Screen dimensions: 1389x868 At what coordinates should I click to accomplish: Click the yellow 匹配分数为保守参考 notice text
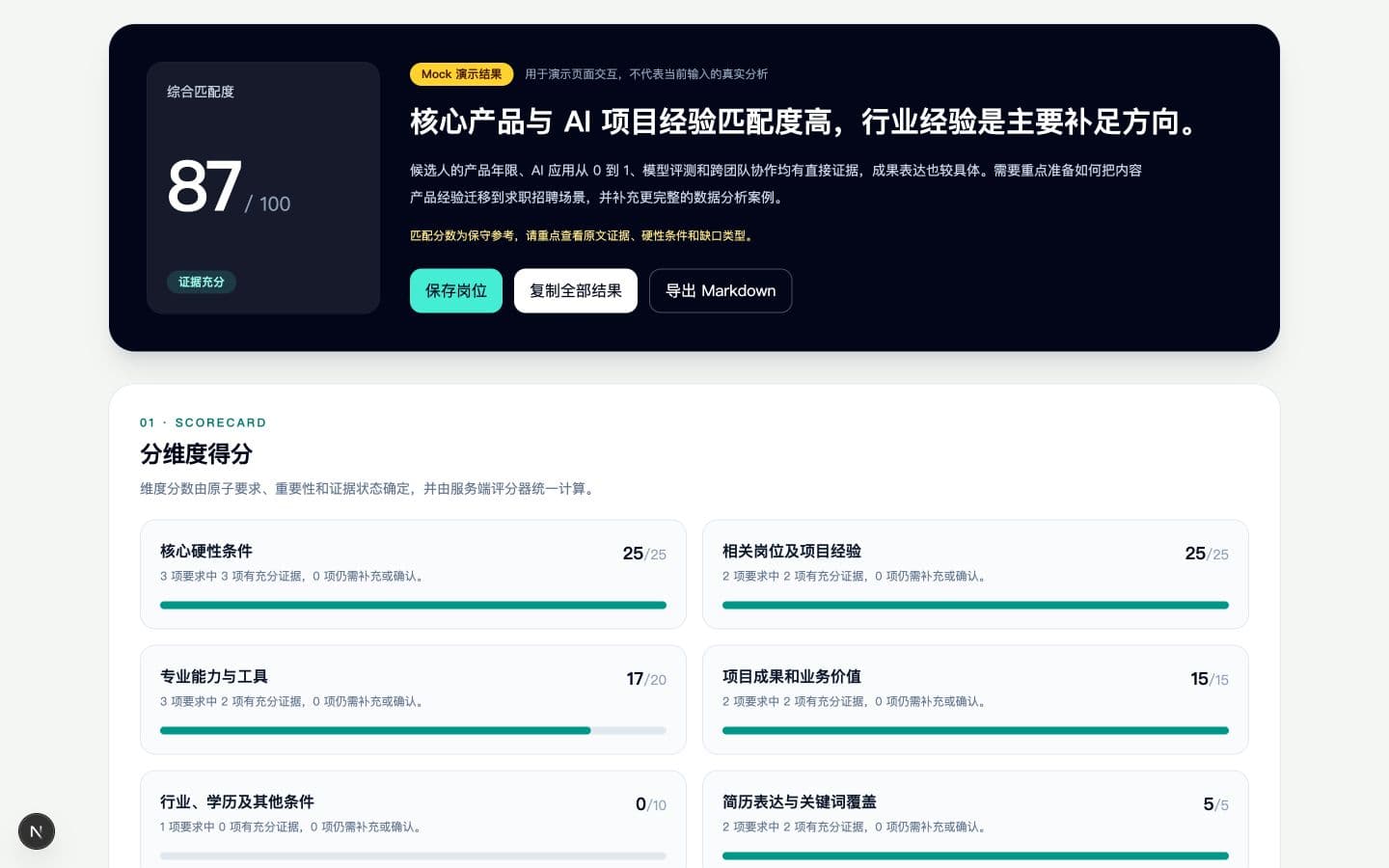point(584,235)
